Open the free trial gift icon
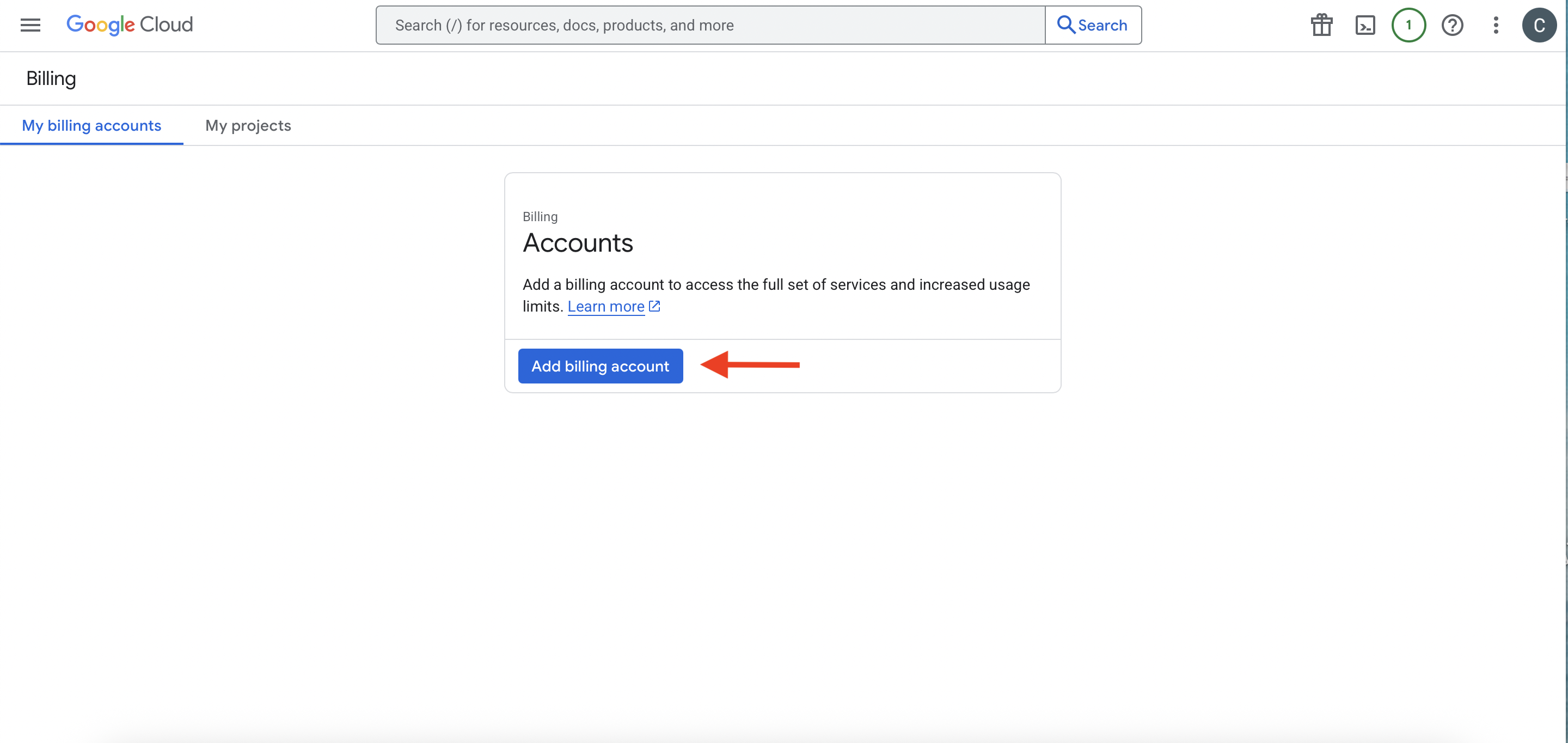Image resolution: width=1568 pixels, height=743 pixels. [1321, 25]
